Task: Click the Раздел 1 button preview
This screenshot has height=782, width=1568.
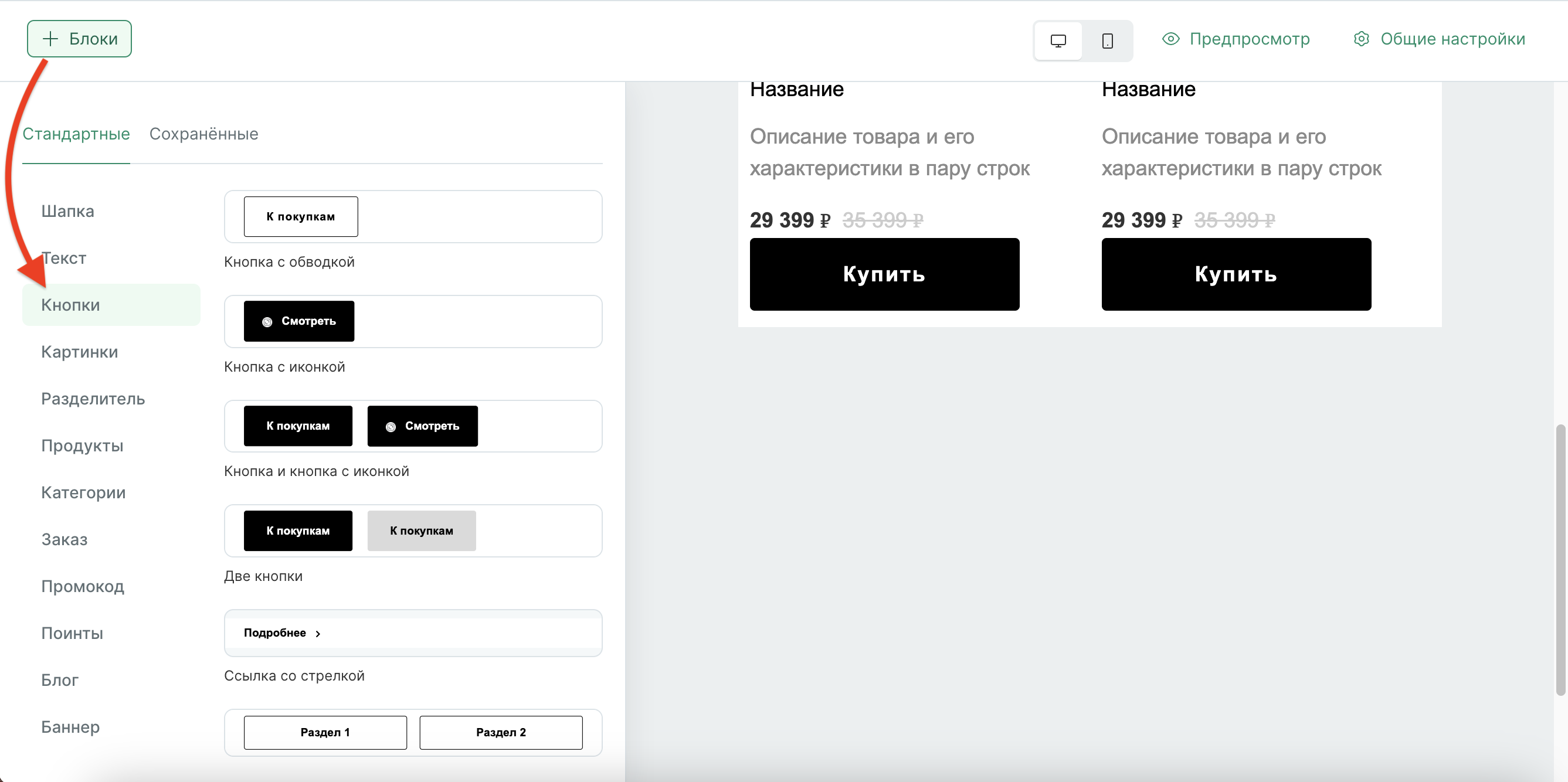Action: coord(325,732)
